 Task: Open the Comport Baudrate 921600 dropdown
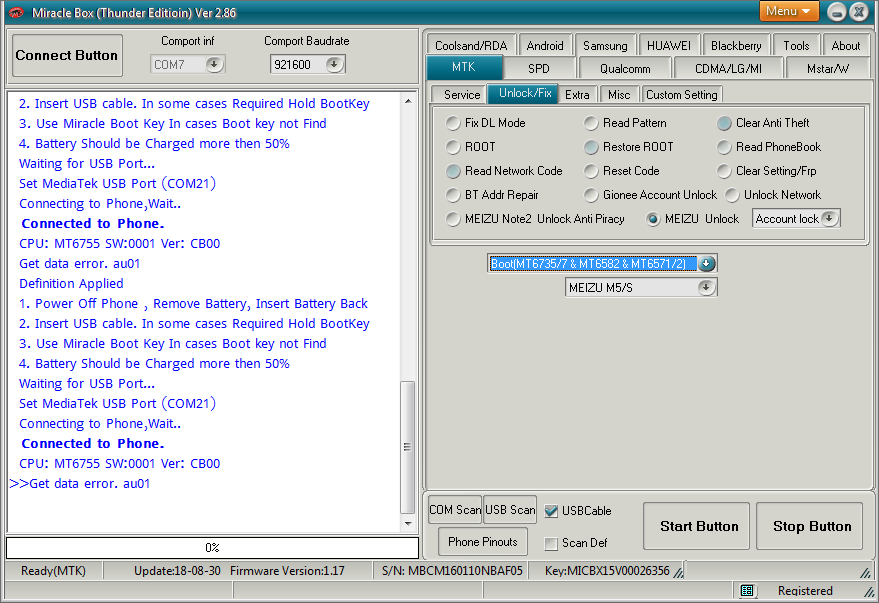[x=334, y=64]
